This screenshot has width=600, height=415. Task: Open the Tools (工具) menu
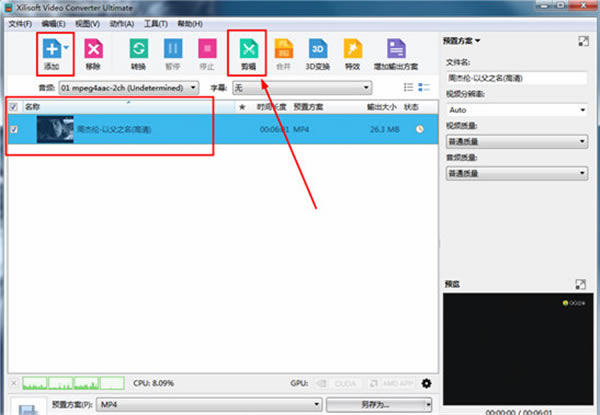click(x=156, y=24)
